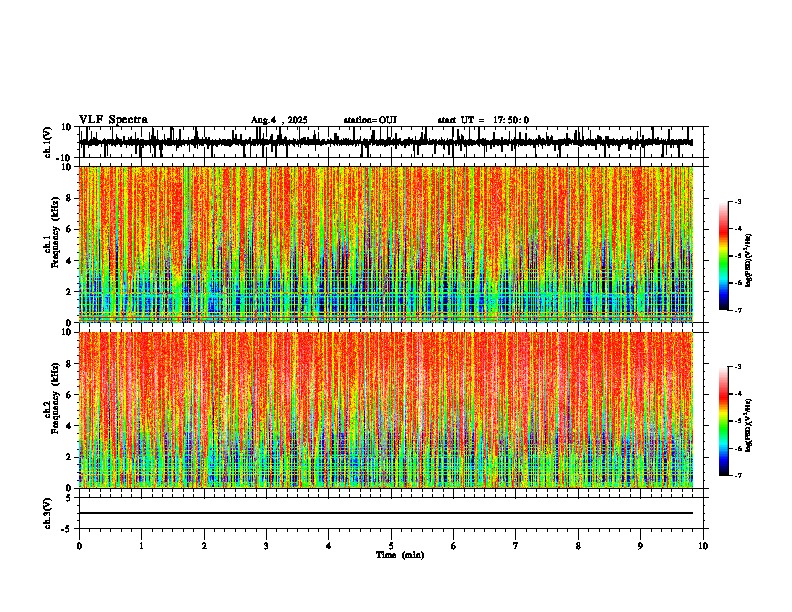Select the 'start UT = 17:50: 0' text
Viewport: 792px width, 612px height.
483,120
